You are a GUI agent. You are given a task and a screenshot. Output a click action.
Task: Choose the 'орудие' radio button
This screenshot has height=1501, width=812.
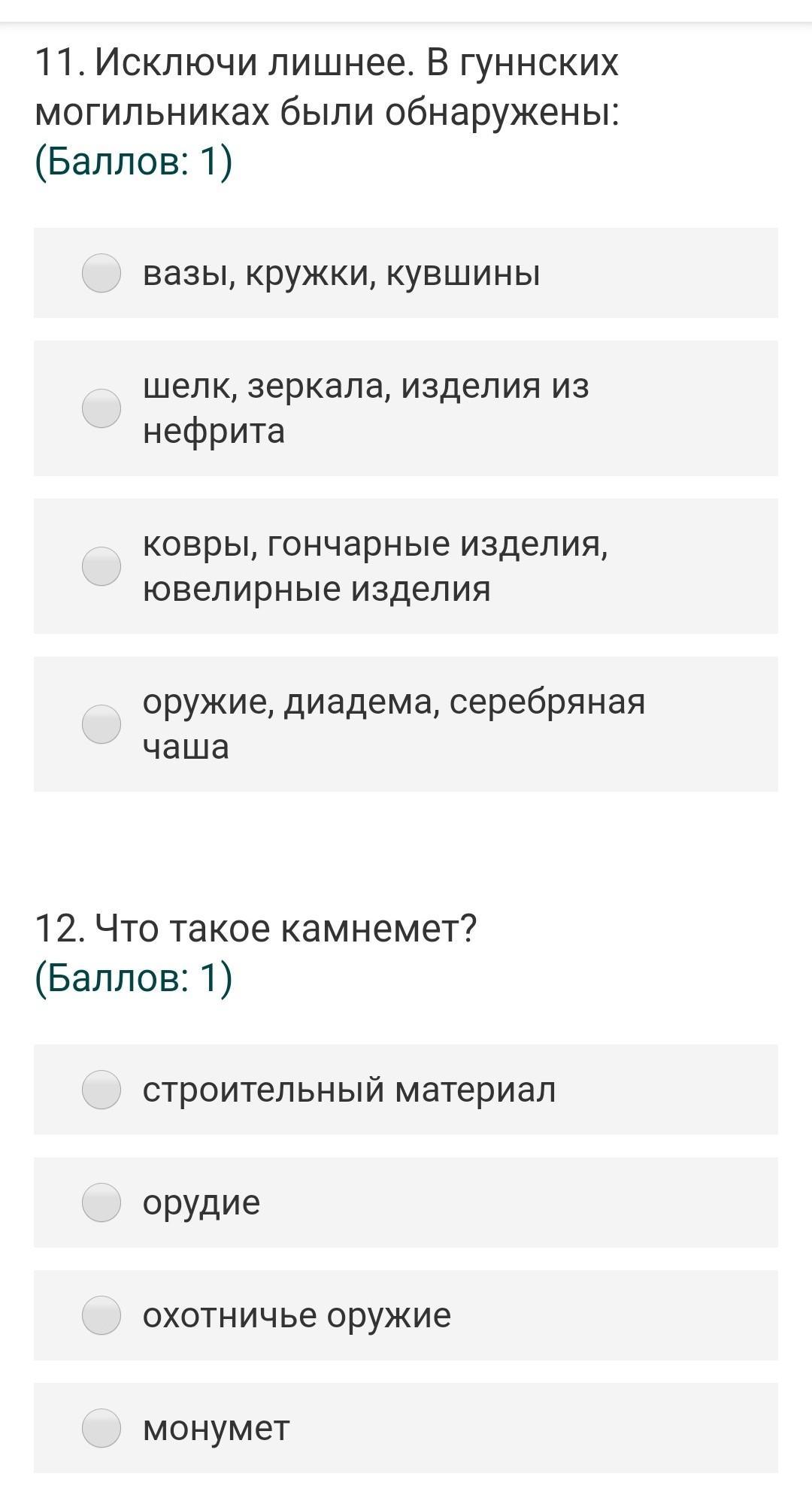101,1202
